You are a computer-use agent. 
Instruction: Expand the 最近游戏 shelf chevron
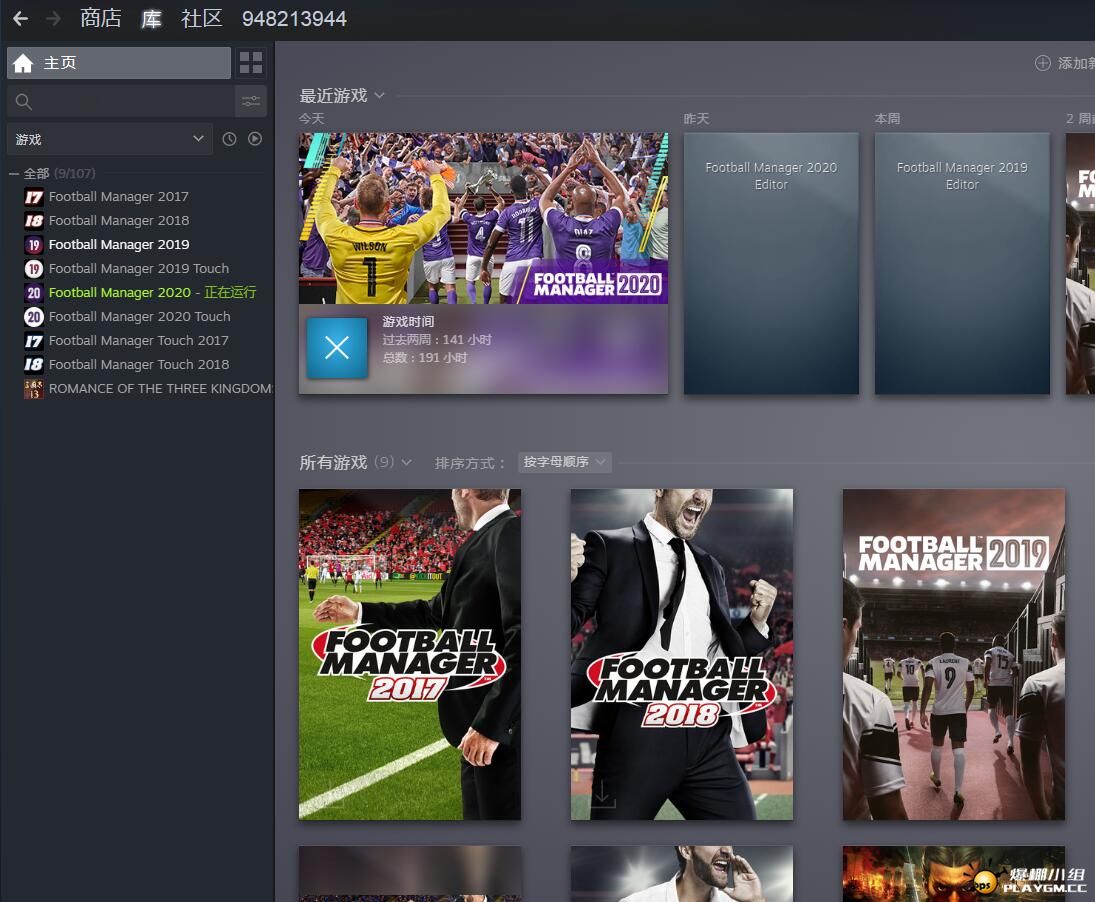[x=380, y=96]
